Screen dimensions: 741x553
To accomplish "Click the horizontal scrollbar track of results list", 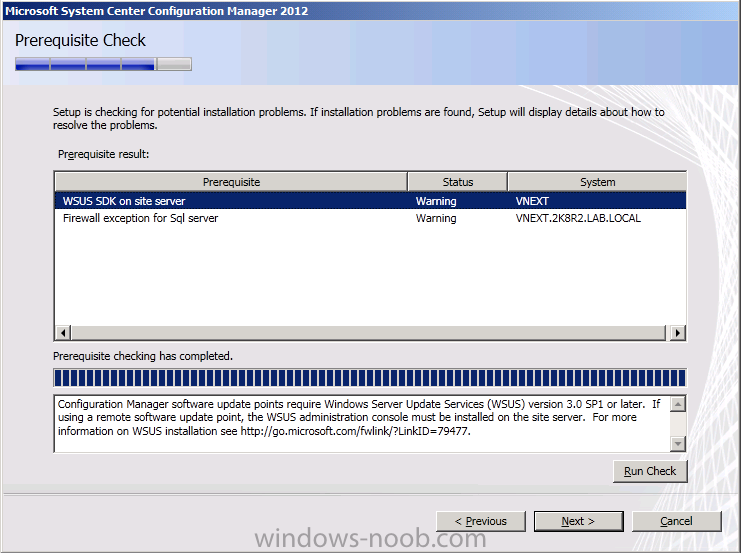I will click(368, 333).
